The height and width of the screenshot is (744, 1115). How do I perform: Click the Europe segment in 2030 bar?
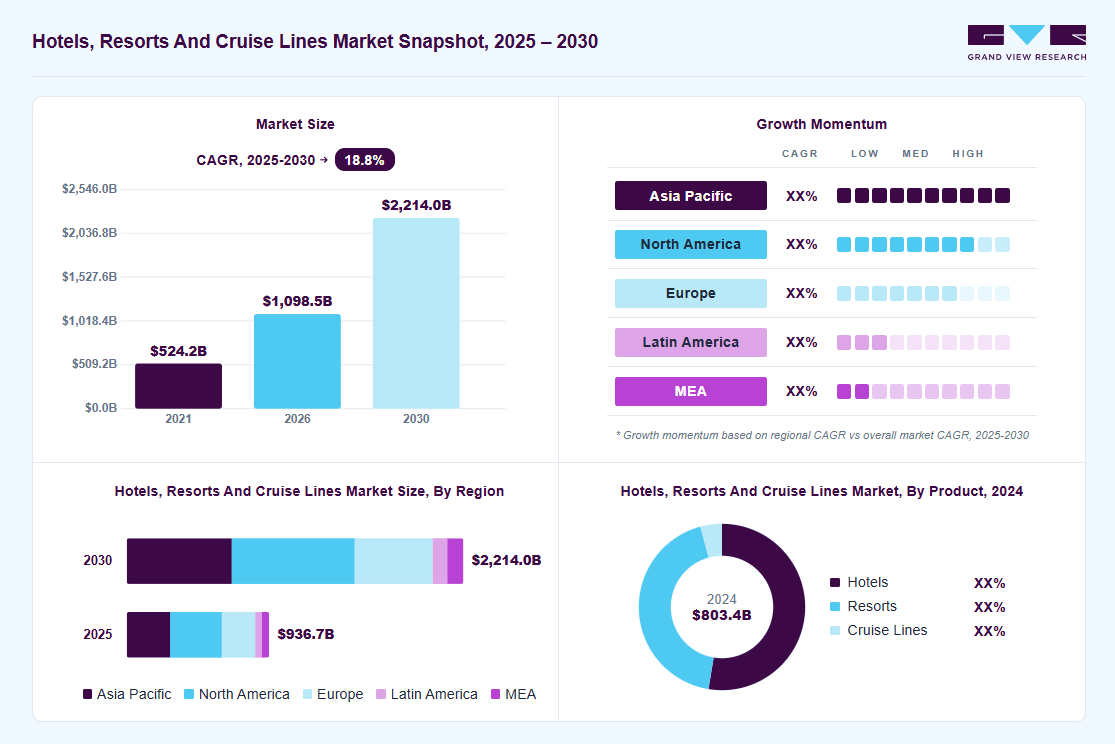pyautogui.click(x=394, y=561)
